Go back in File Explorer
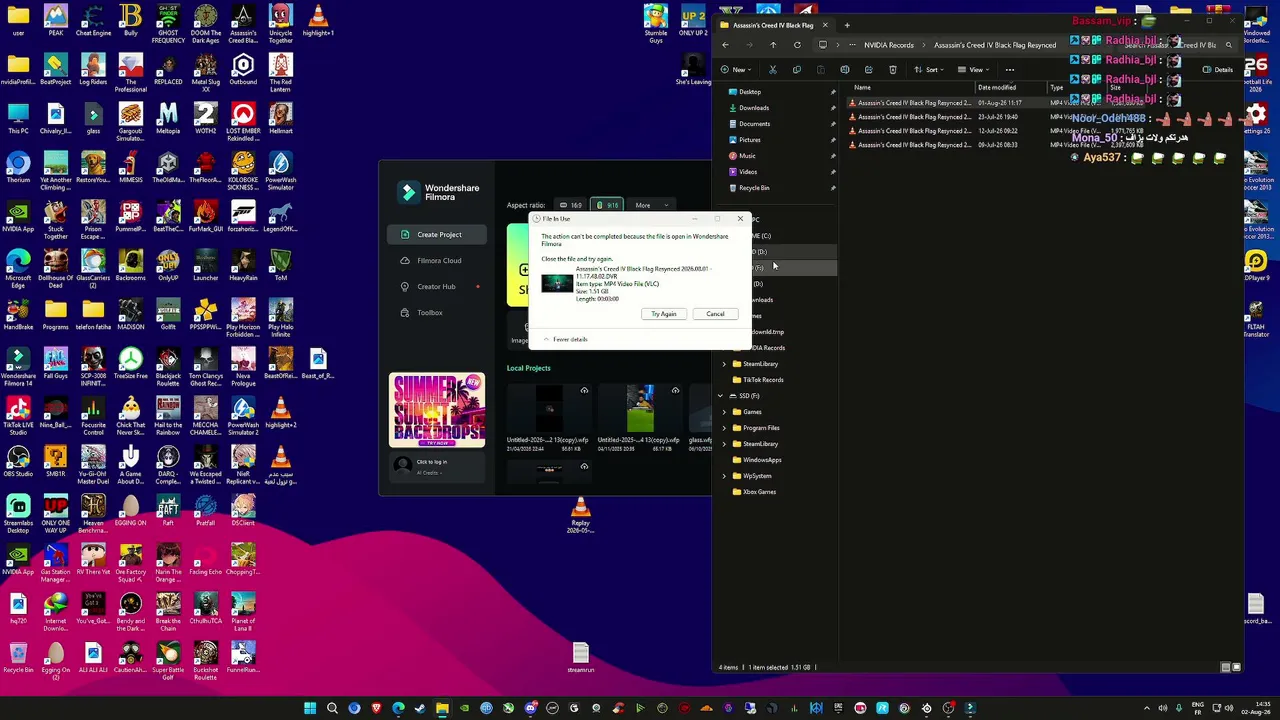Screen dimensions: 1280x720 (726, 45)
